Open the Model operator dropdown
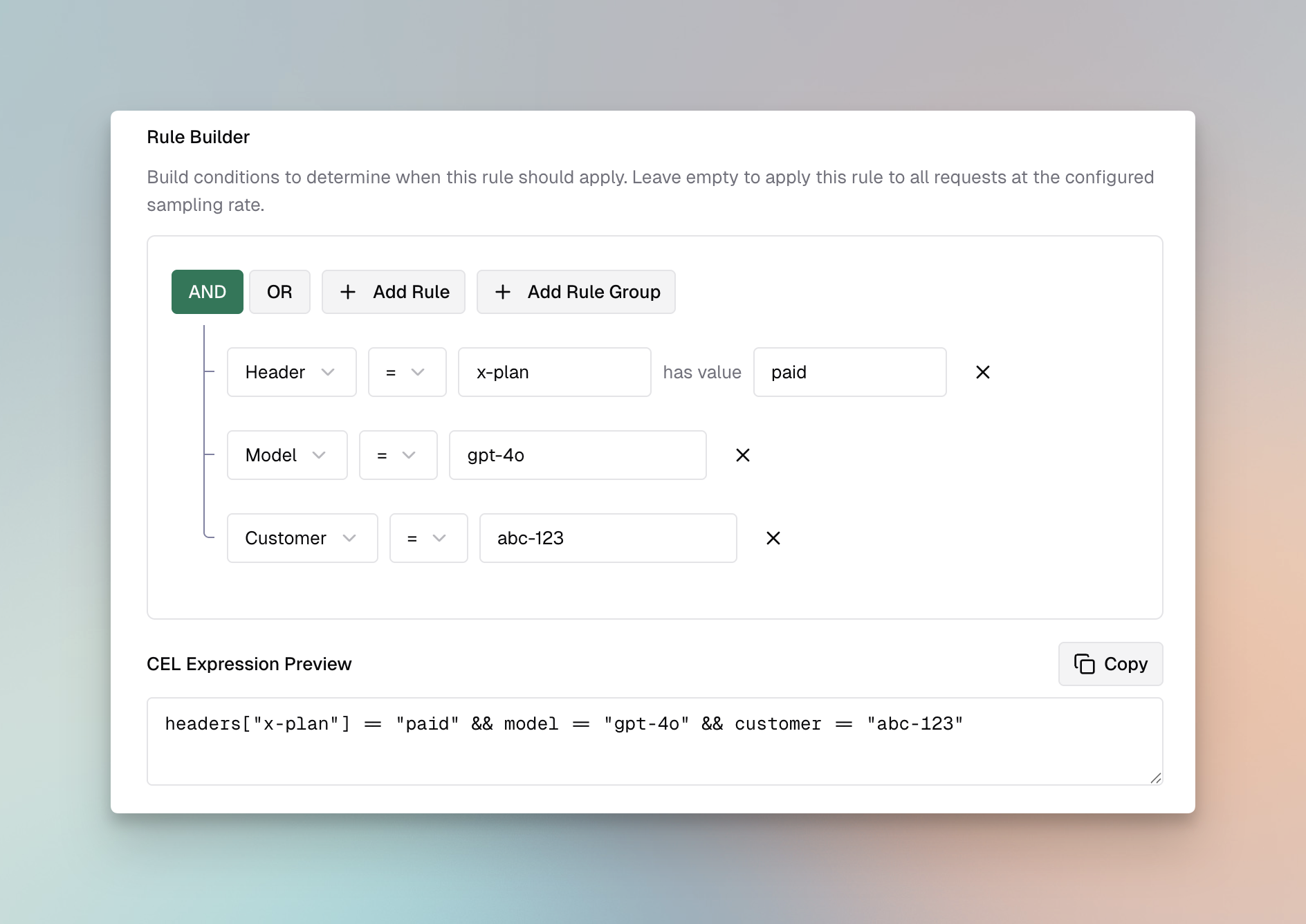 click(x=398, y=455)
